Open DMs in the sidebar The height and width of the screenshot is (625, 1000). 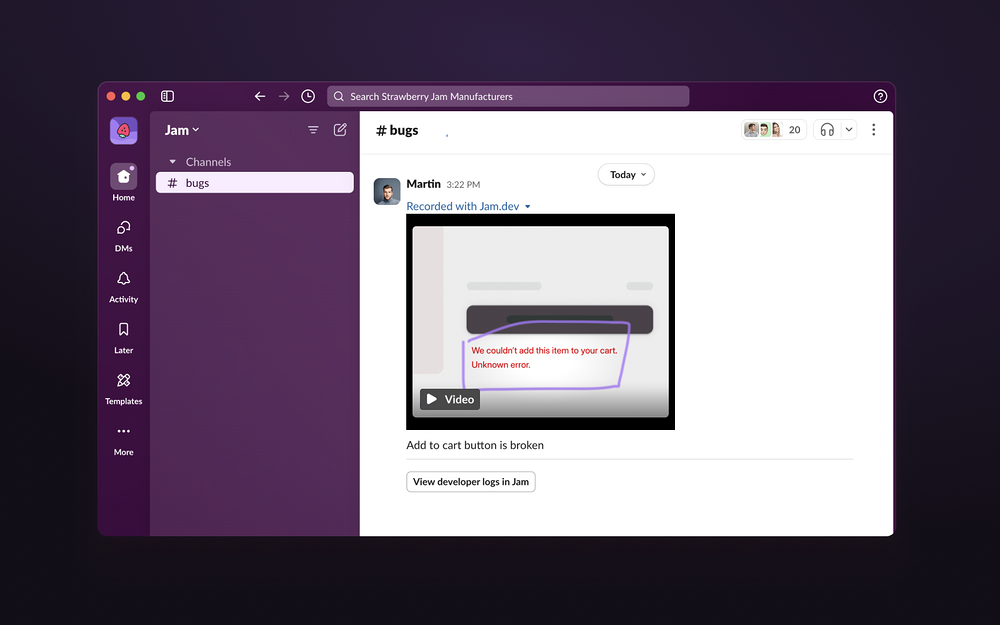pyautogui.click(x=124, y=236)
